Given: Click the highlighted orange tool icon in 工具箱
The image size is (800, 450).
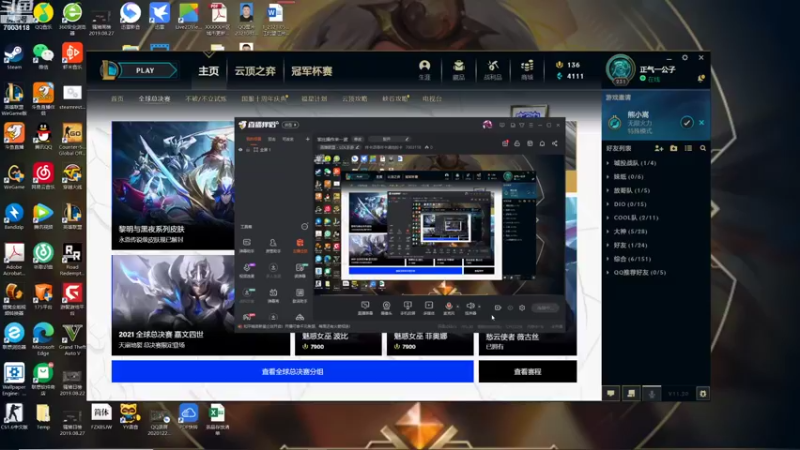Looking at the screenshot, I should (300, 244).
